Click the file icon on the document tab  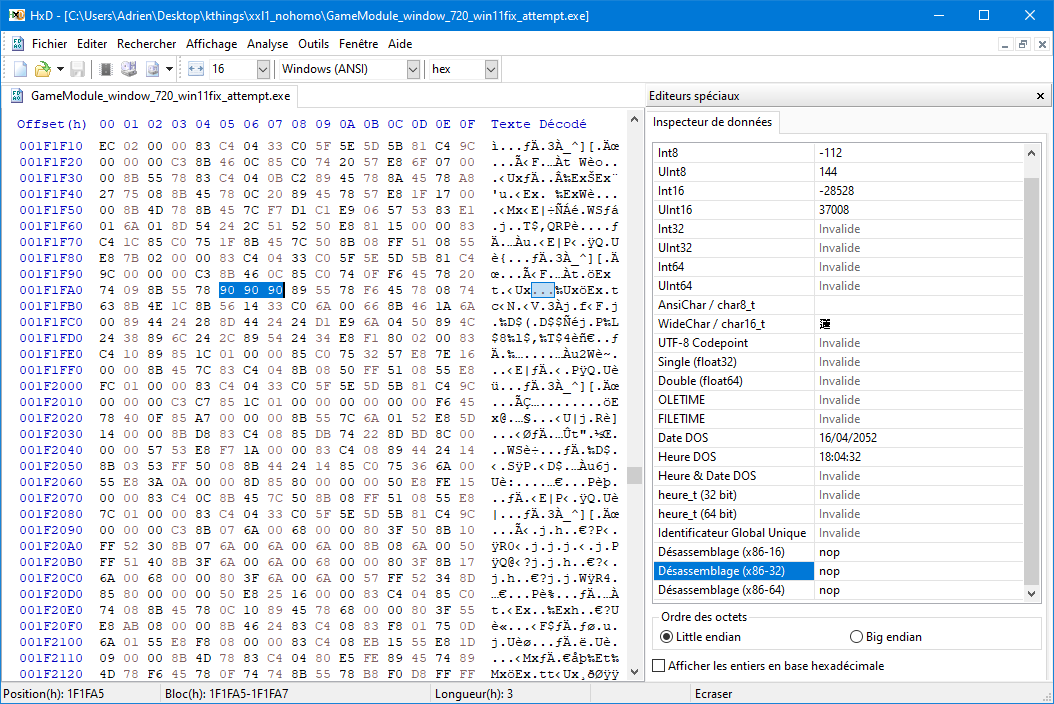[18, 96]
